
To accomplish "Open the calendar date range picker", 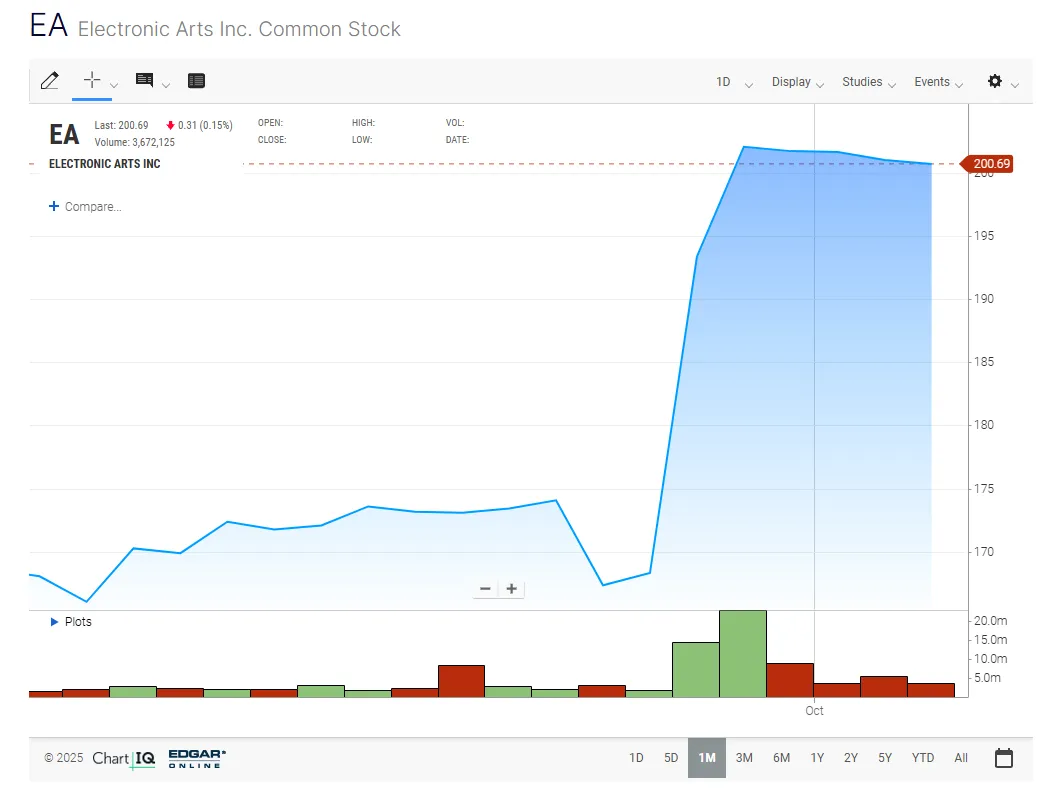I will point(1004,757).
